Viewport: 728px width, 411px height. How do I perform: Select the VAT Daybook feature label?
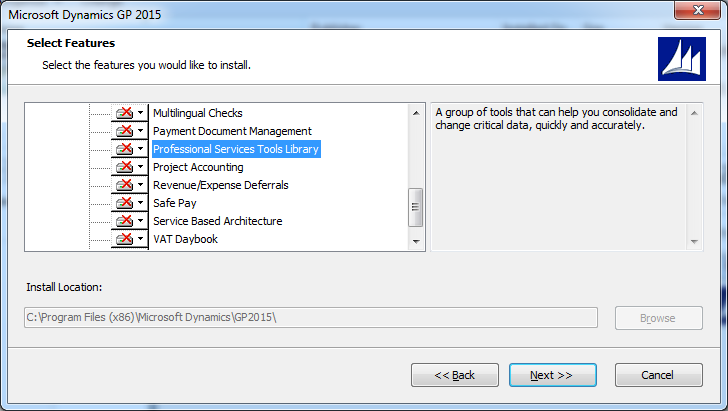(185, 239)
